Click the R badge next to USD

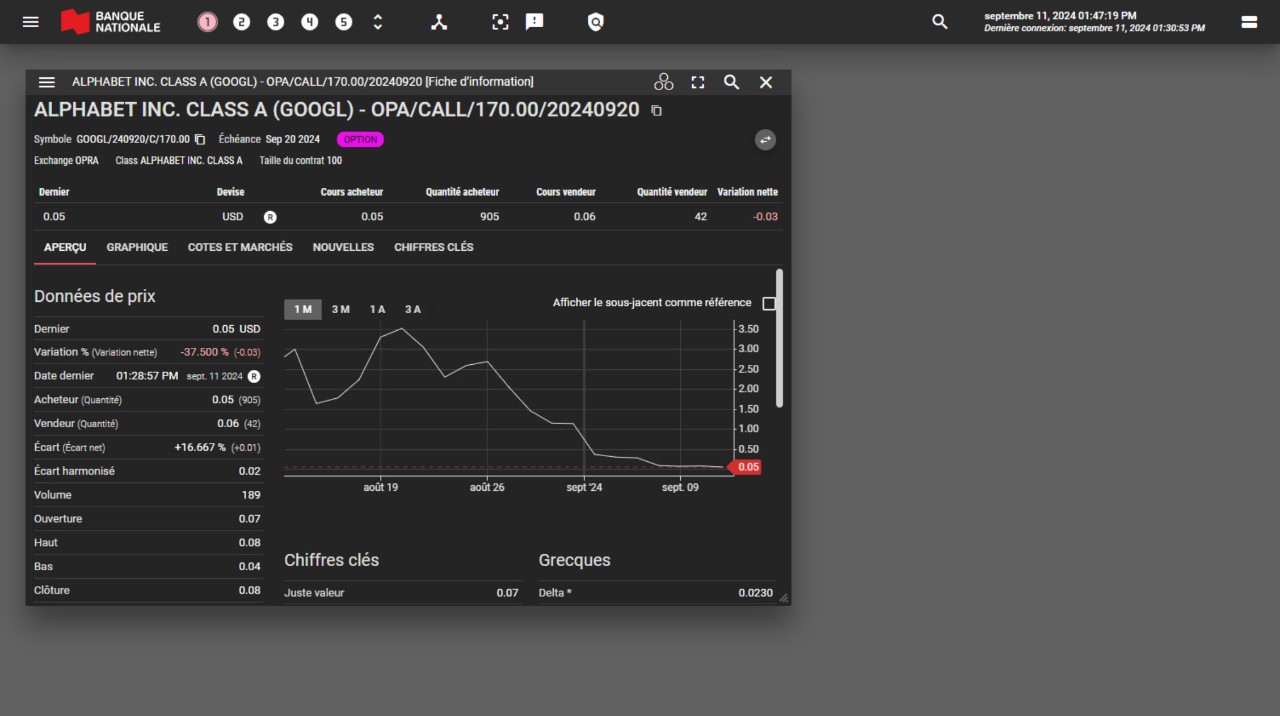click(x=270, y=217)
